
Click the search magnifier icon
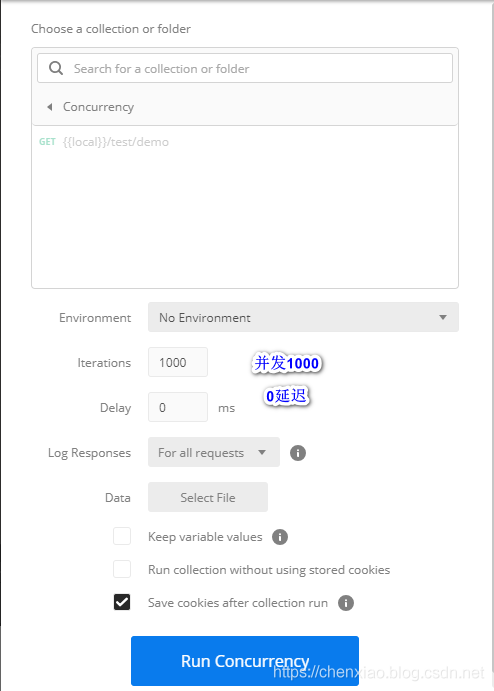coord(56,68)
